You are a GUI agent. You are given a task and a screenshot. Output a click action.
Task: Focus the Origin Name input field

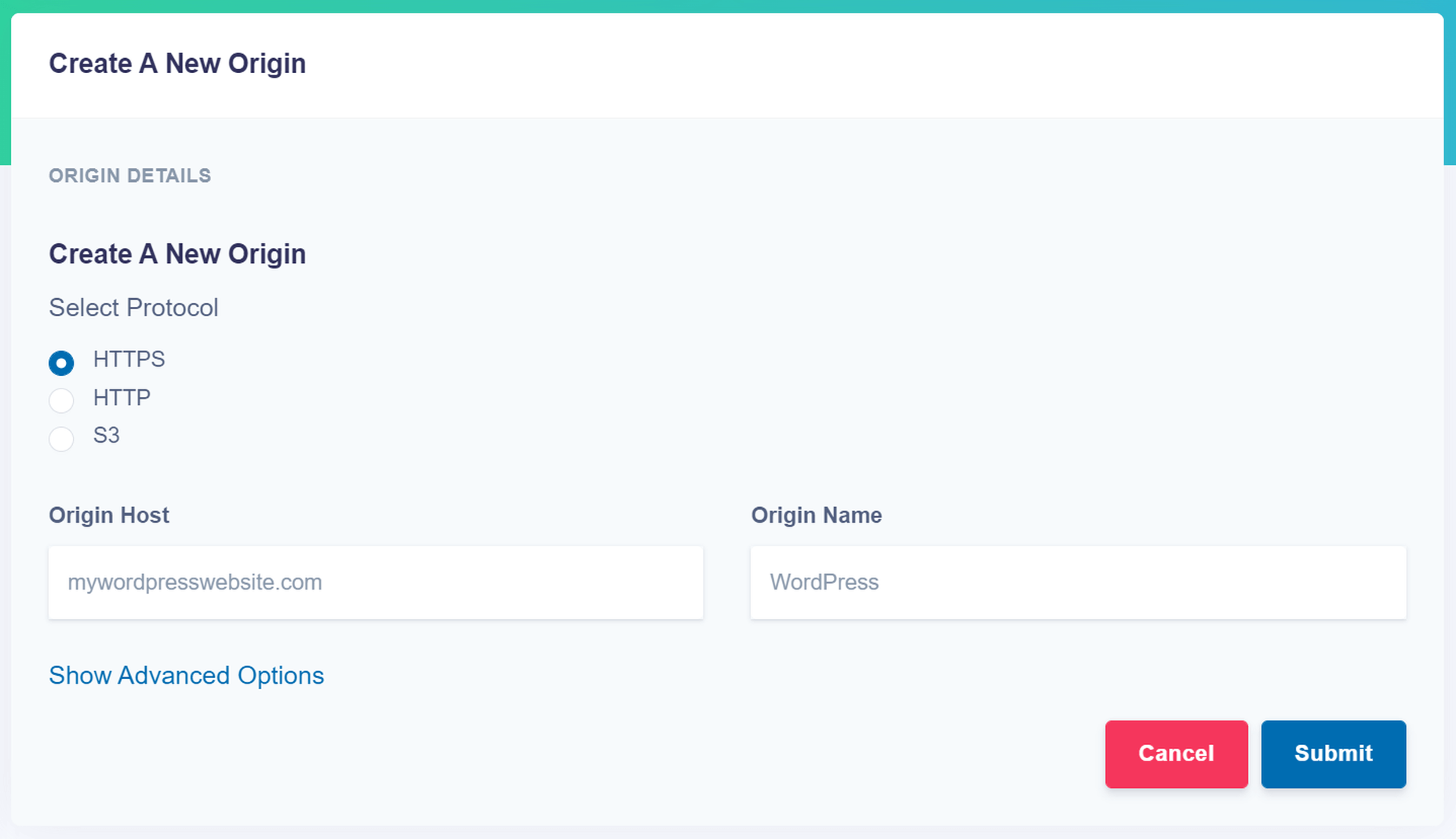click(x=1078, y=582)
